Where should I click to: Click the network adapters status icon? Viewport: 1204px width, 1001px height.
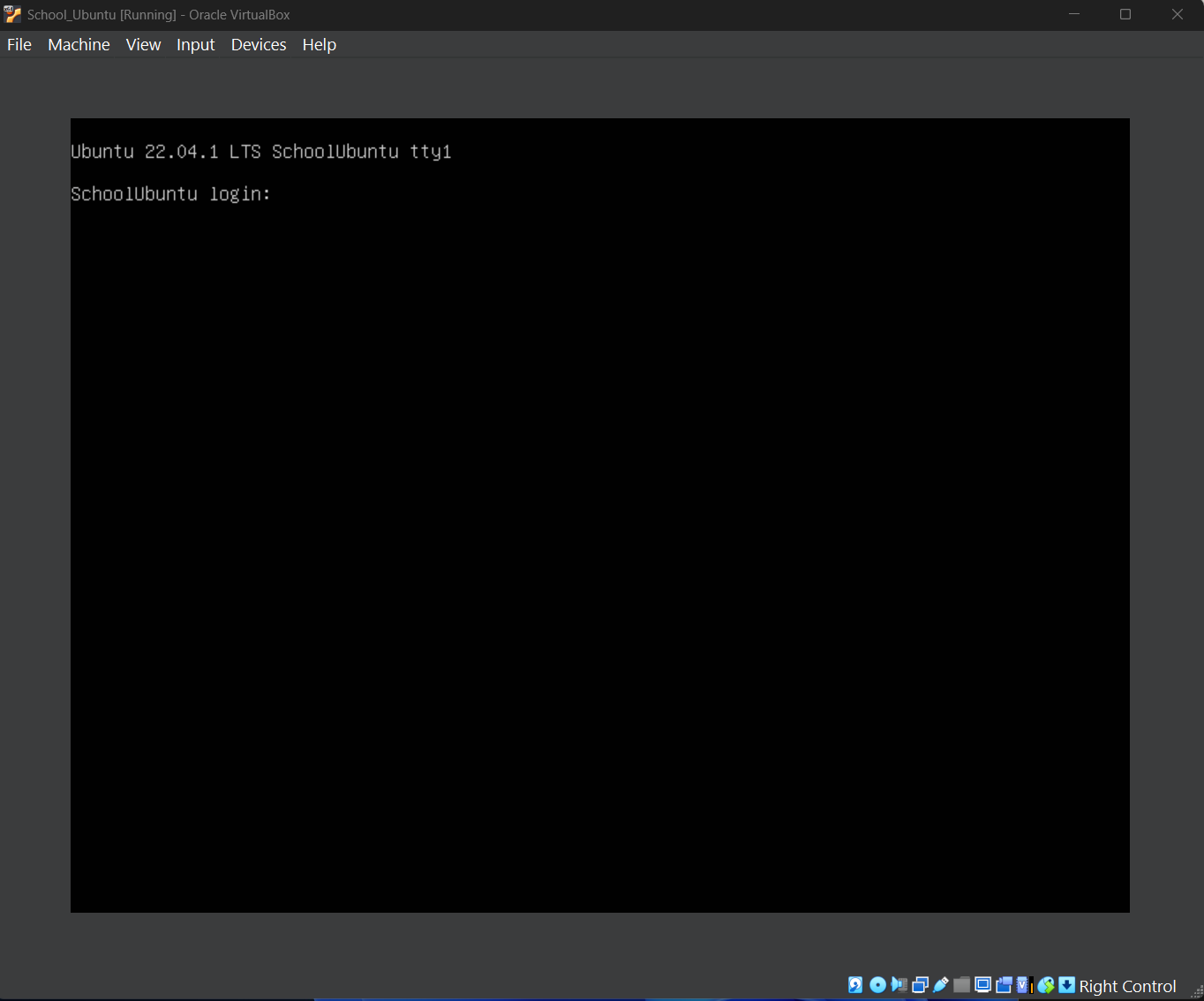coord(920,985)
